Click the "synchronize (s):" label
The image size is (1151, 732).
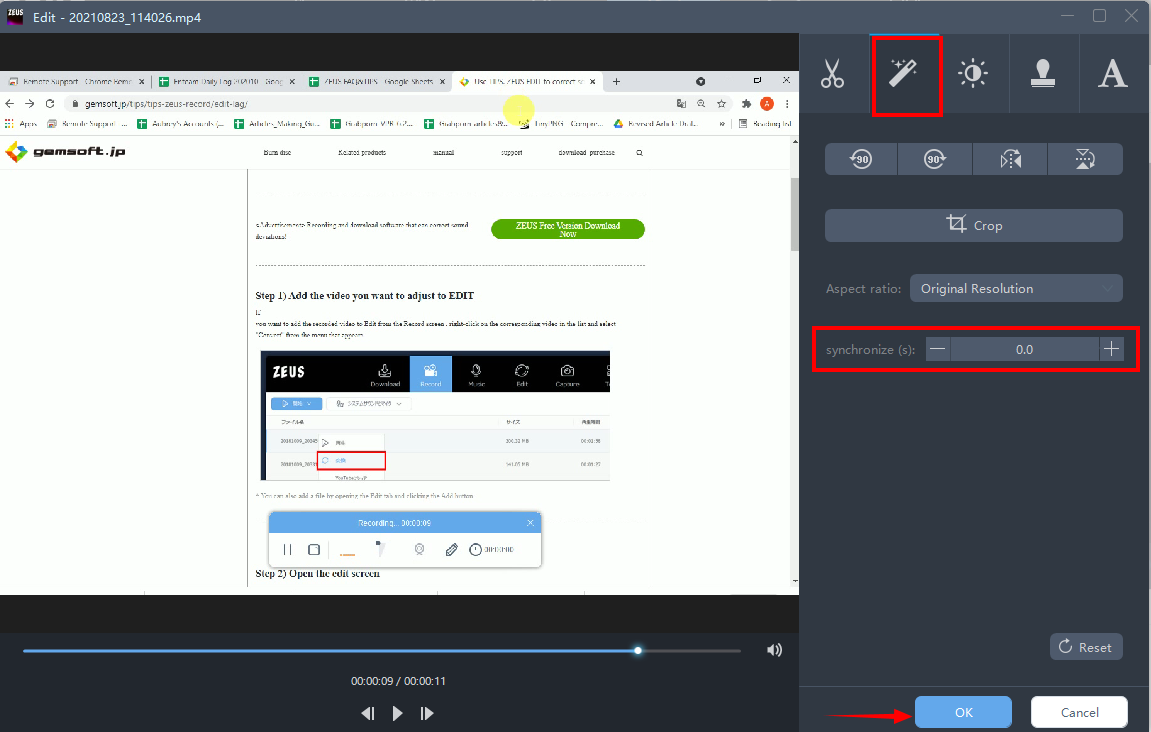(871, 349)
